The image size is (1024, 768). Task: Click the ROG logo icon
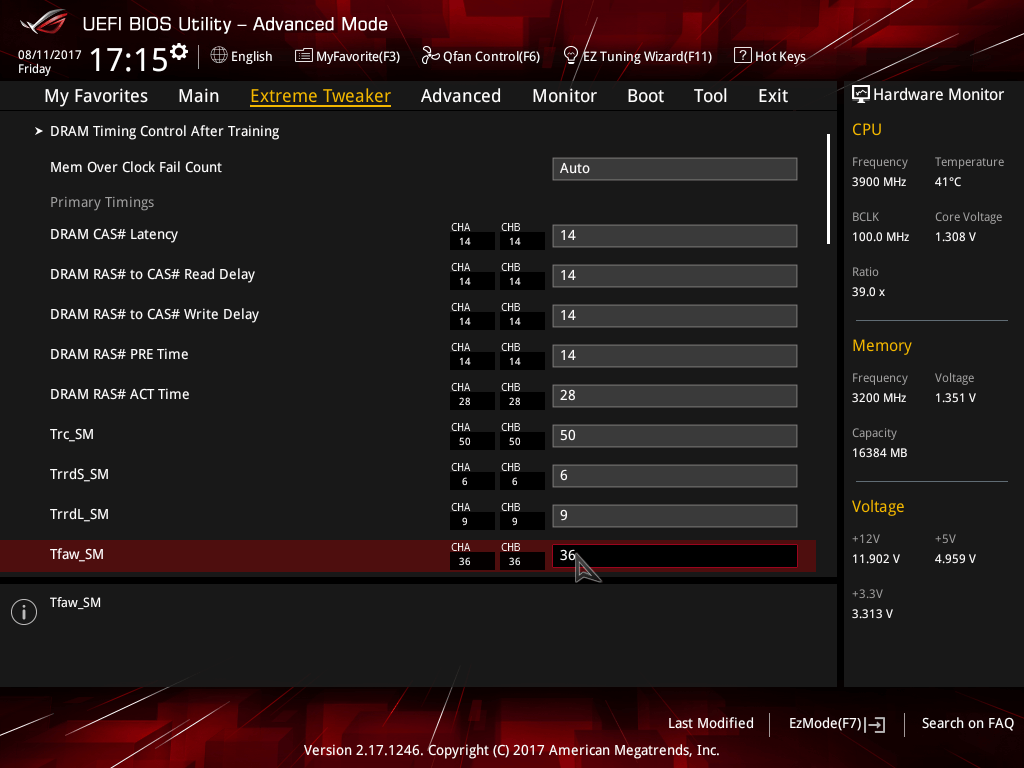click(x=43, y=22)
